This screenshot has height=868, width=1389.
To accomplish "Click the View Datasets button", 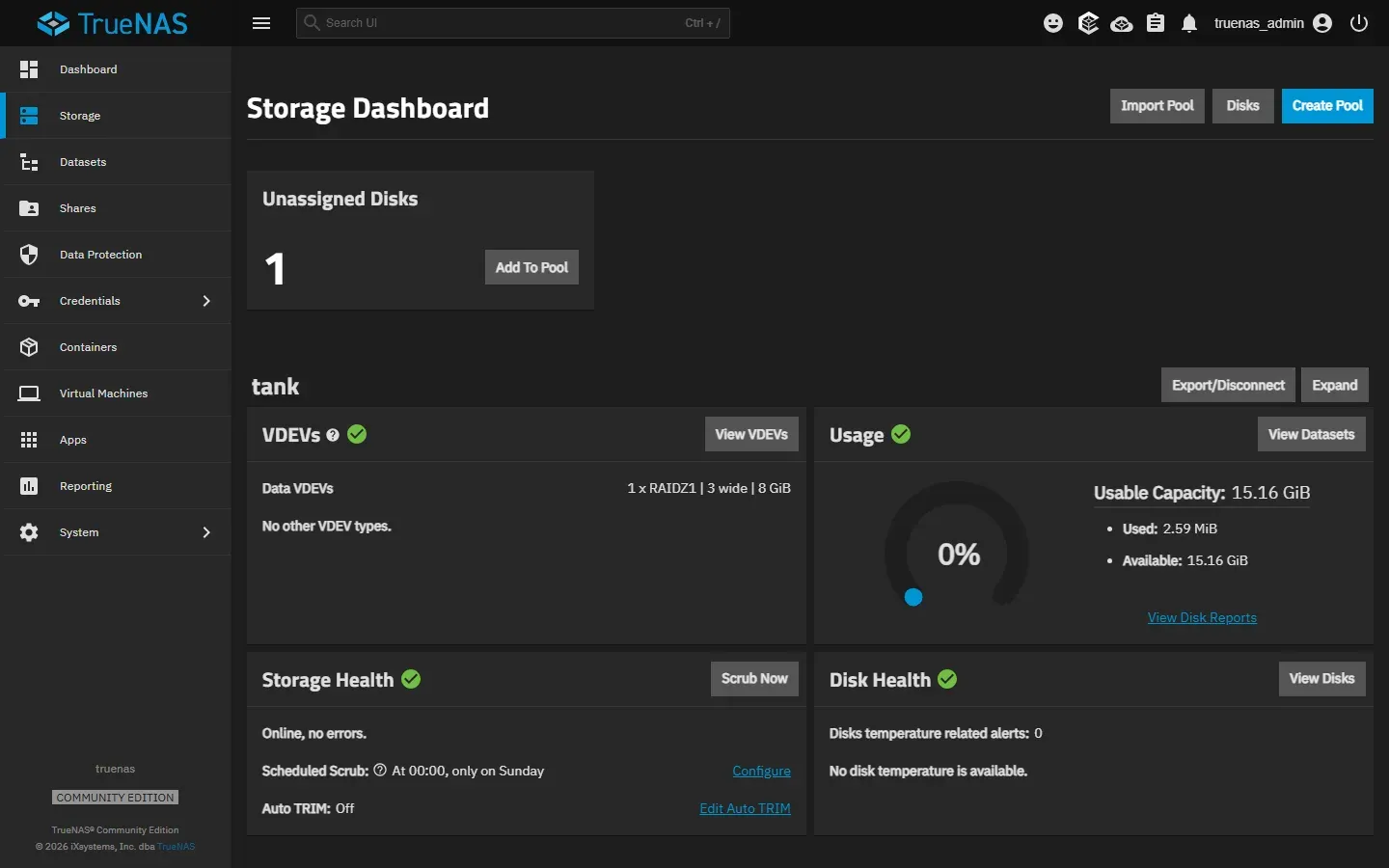I will 1312,434.
